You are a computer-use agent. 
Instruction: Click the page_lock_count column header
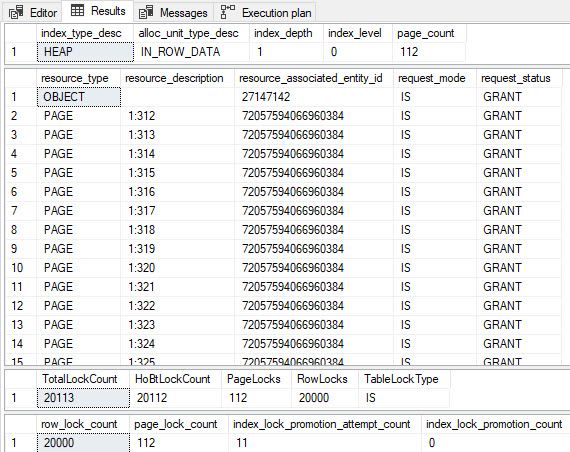pos(178,424)
